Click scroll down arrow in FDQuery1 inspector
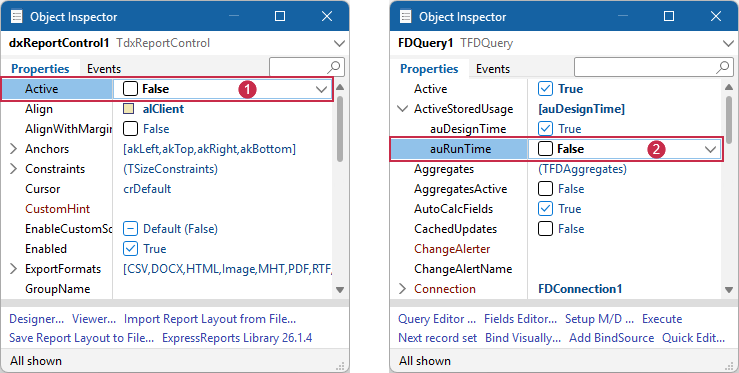Viewport: 739px width, 373px height. [729, 290]
